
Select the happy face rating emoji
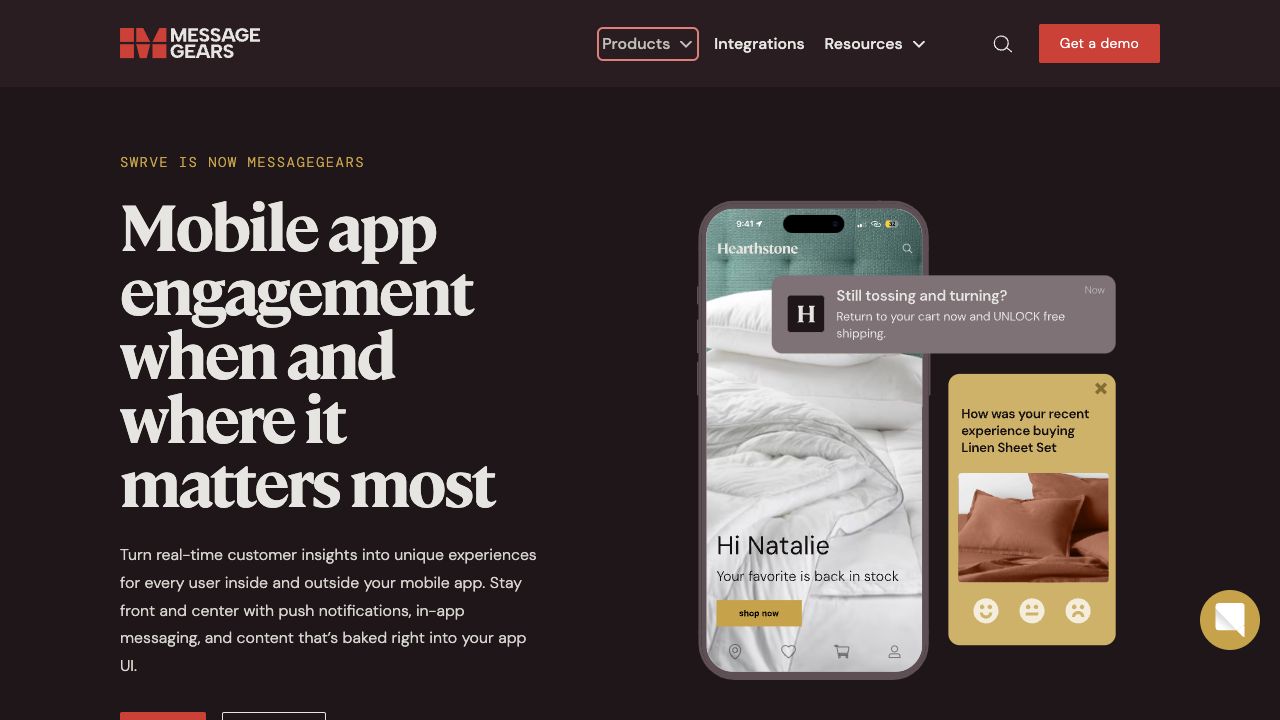pyautogui.click(x=986, y=610)
